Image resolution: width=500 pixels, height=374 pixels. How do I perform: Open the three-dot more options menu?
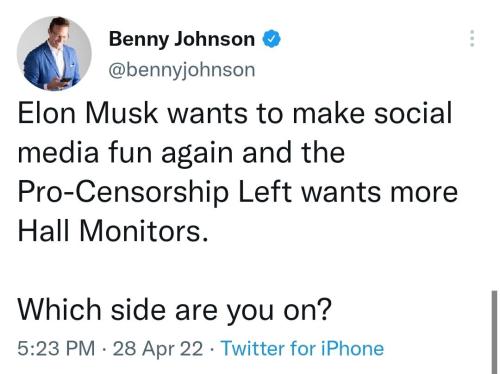[x=472, y=38]
